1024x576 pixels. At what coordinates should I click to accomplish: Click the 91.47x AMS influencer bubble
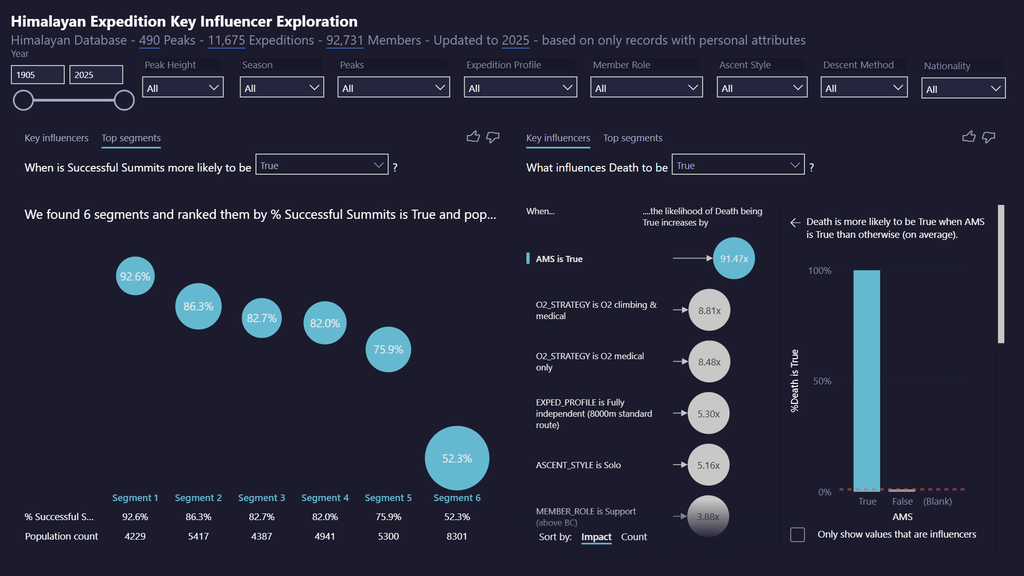point(734,259)
